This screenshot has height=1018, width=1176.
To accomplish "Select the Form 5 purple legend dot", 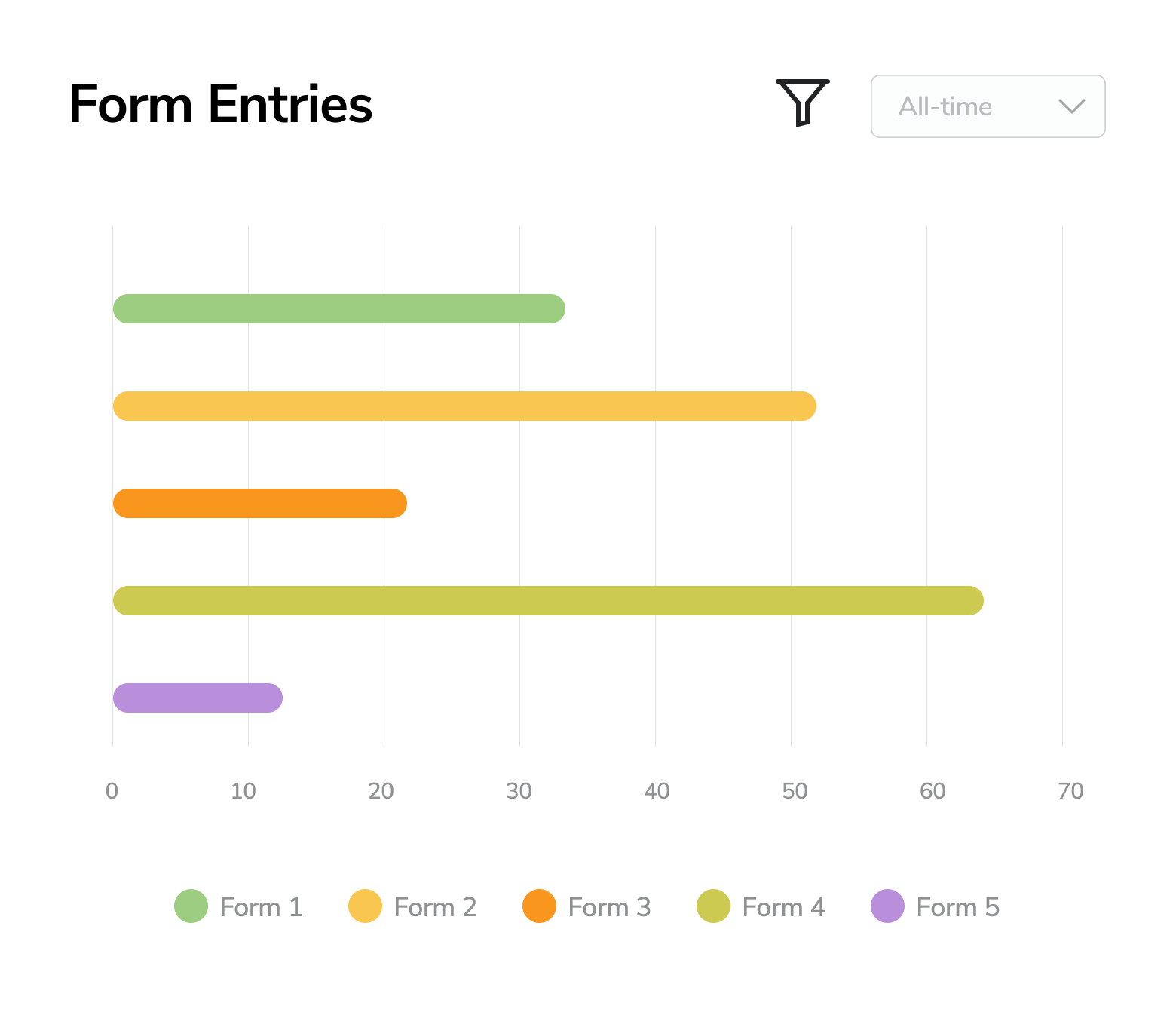I will [x=887, y=907].
